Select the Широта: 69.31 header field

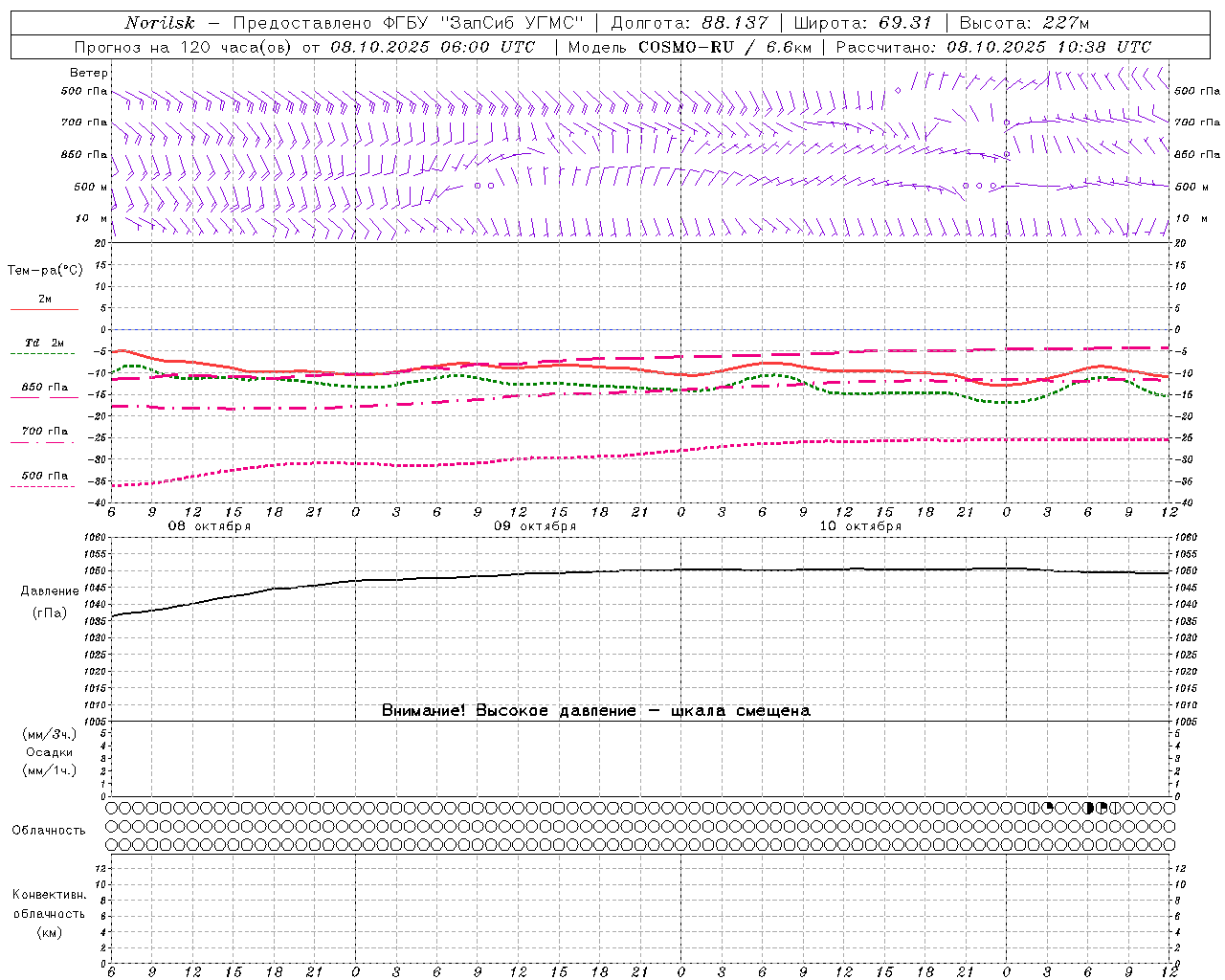pyautogui.click(x=863, y=23)
